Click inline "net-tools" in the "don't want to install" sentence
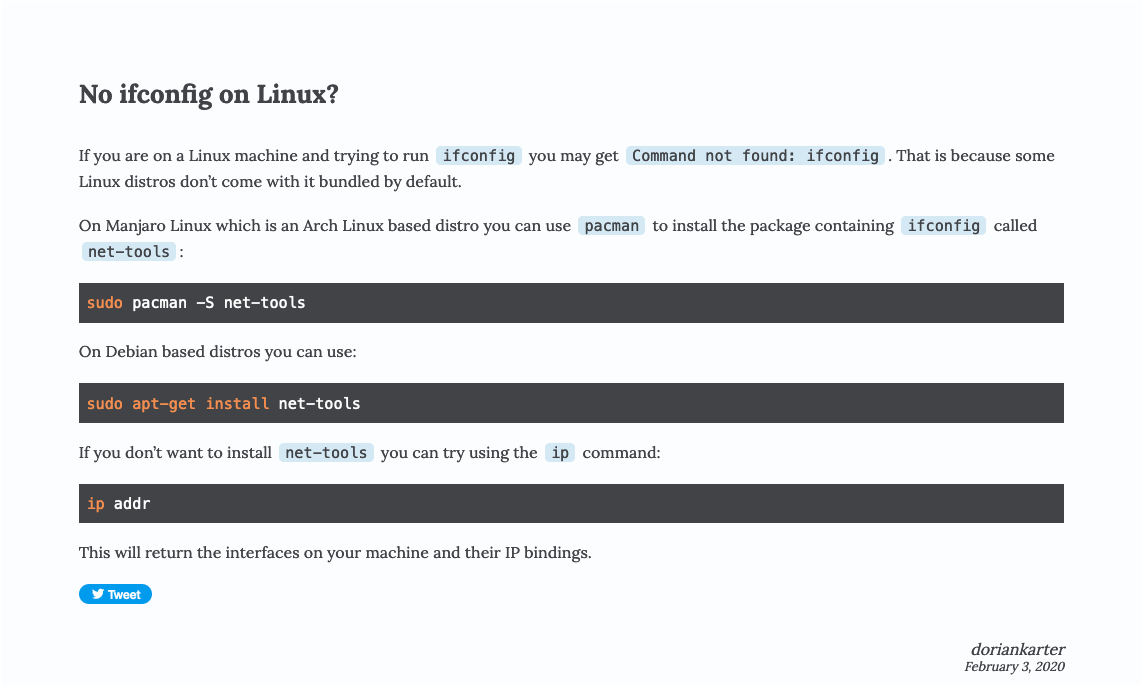The image size is (1143, 685). pos(326,452)
